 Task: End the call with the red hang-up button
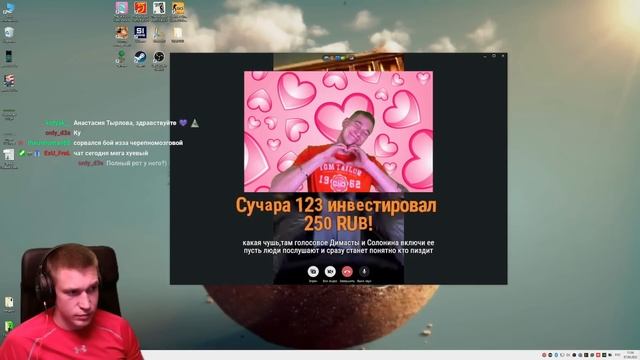click(x=347, y=271)
